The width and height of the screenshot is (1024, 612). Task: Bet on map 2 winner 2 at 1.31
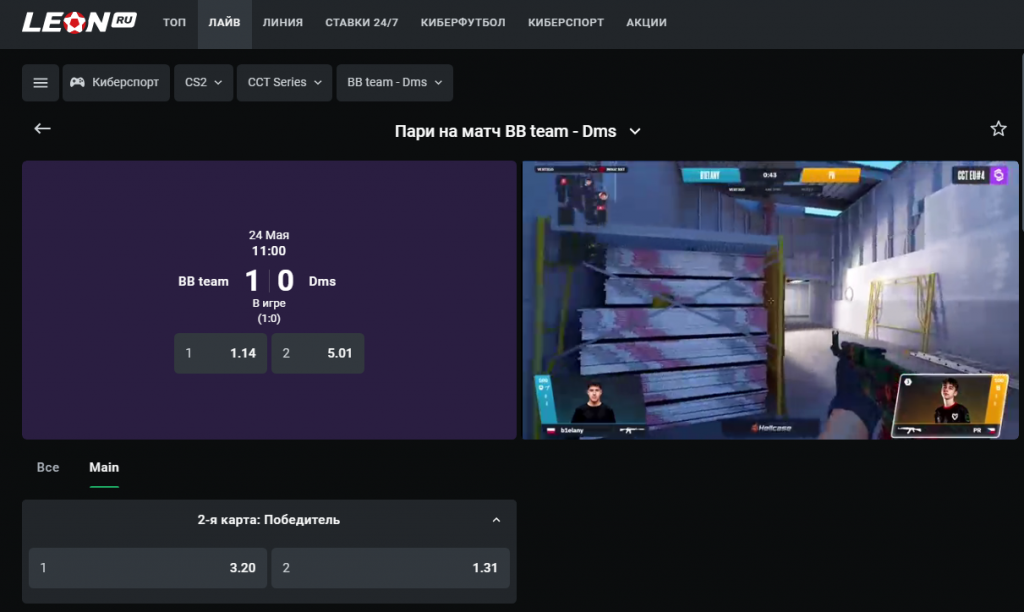[391, 568]
